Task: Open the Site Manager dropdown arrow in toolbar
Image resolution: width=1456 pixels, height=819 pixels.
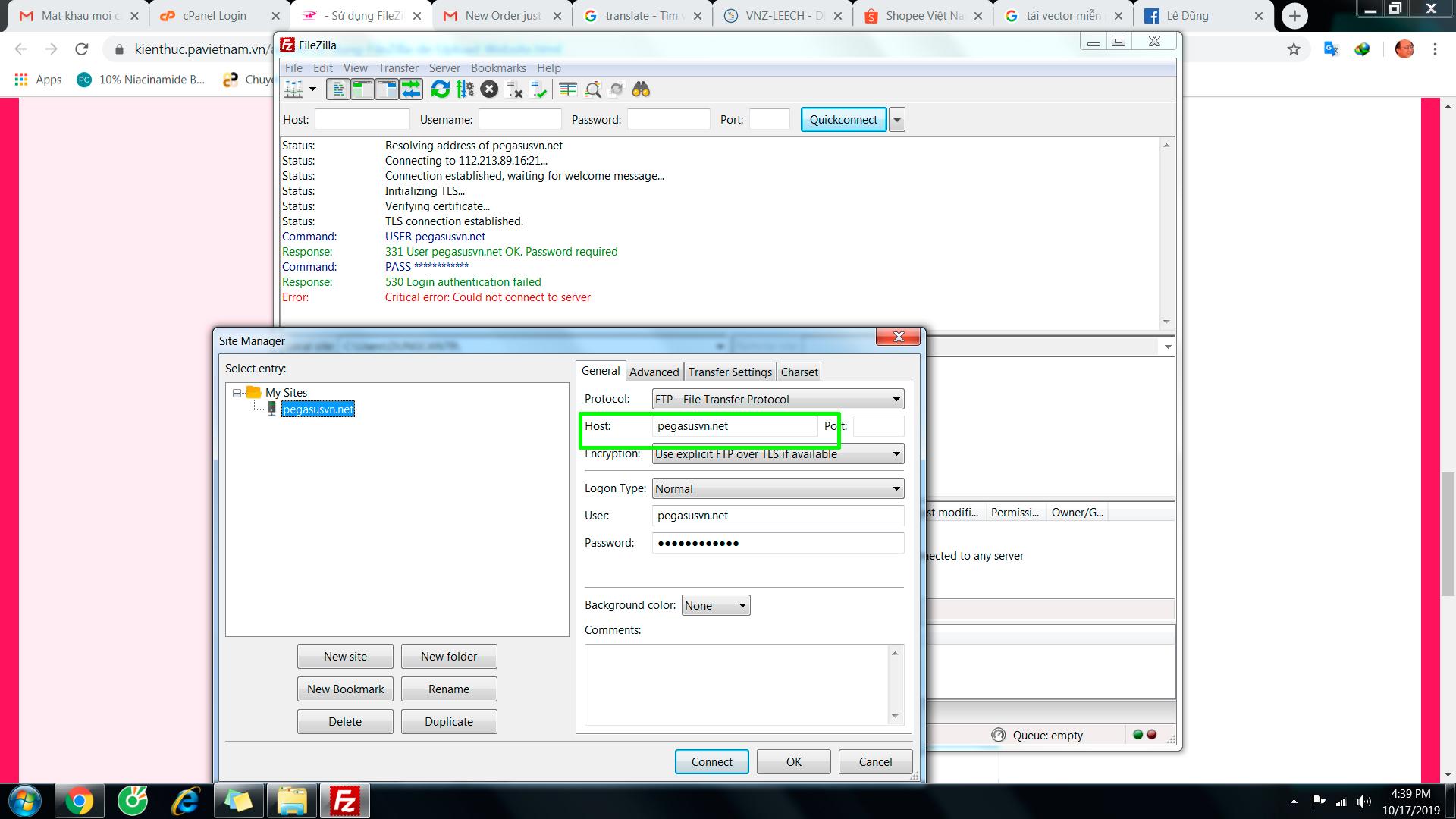Action: tap(312, 89)
